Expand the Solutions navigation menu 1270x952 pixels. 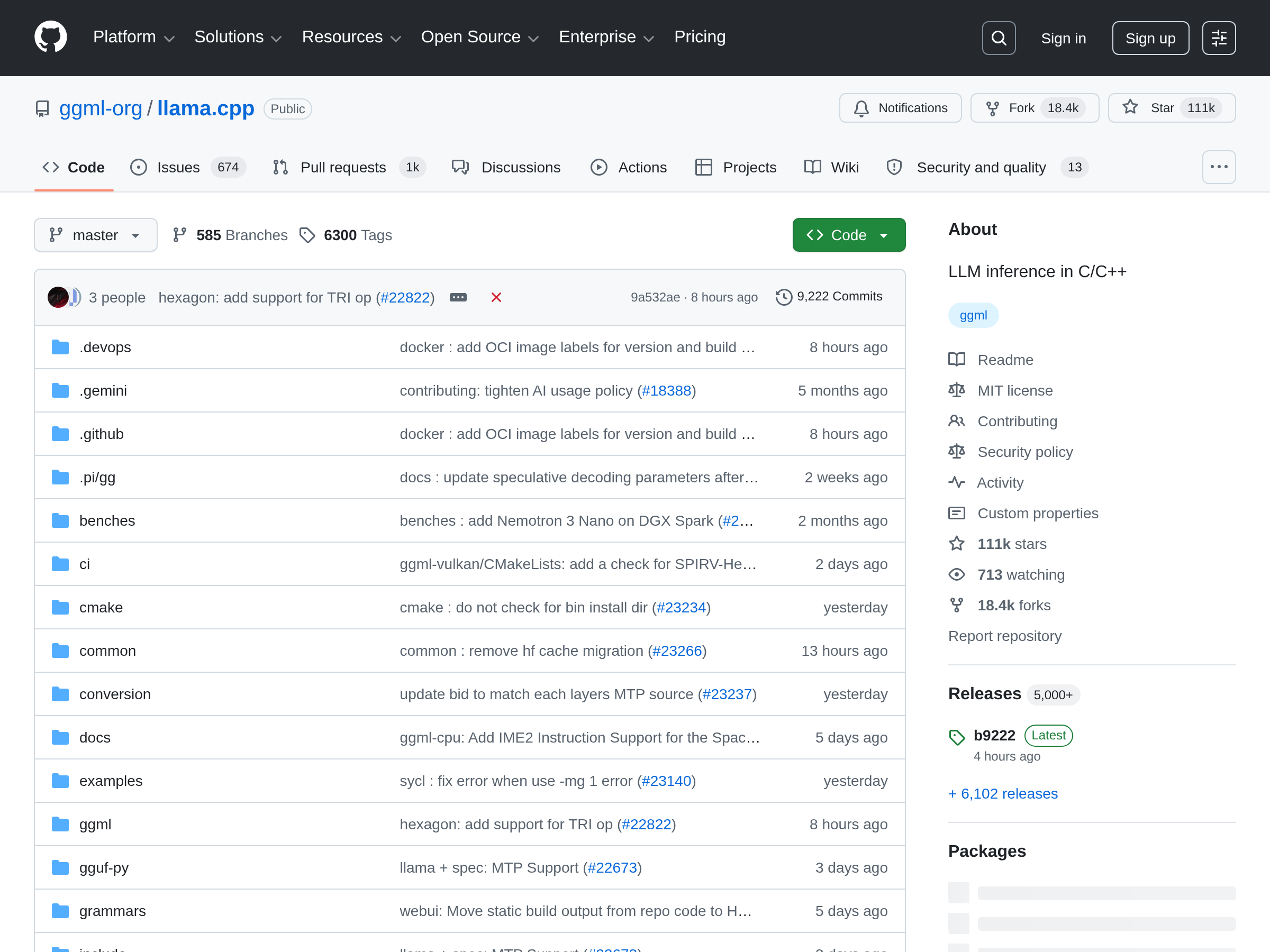(238, 38)
